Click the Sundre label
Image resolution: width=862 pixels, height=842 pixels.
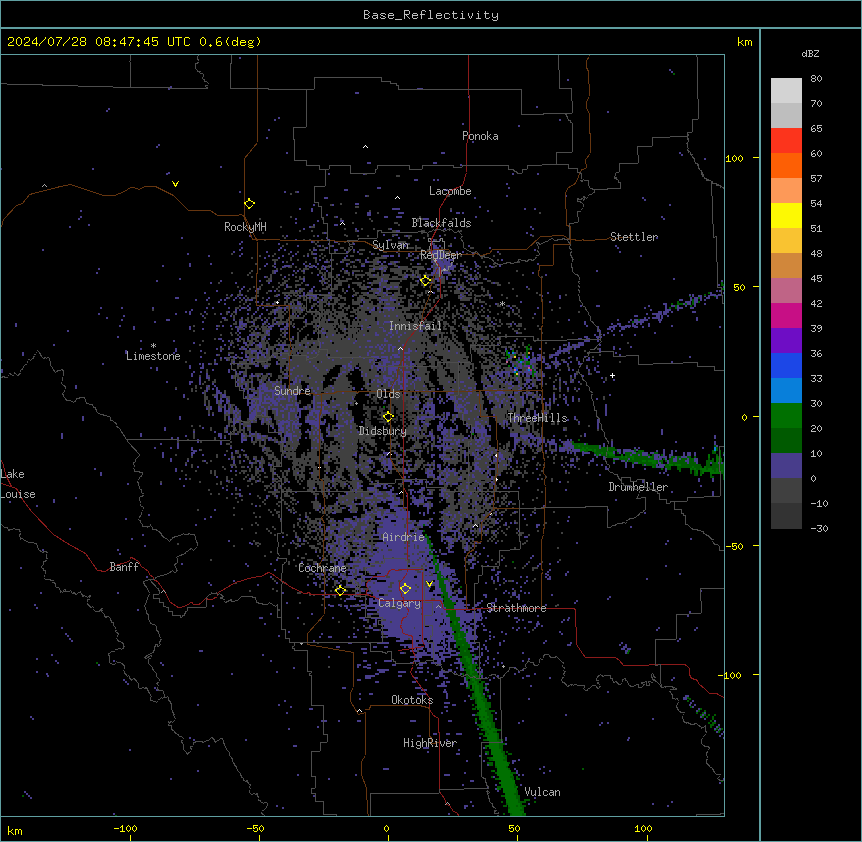pos(292,391)
